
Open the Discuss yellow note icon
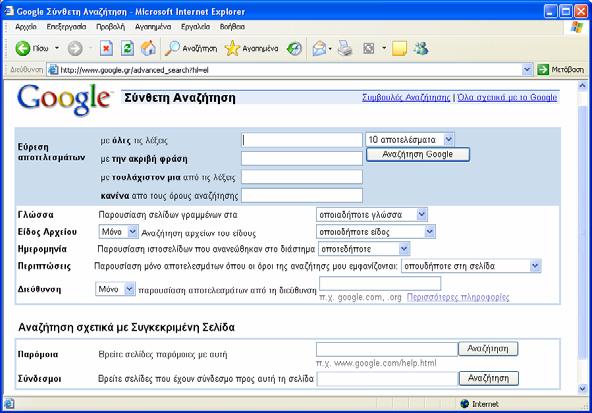tap(399, 48)
